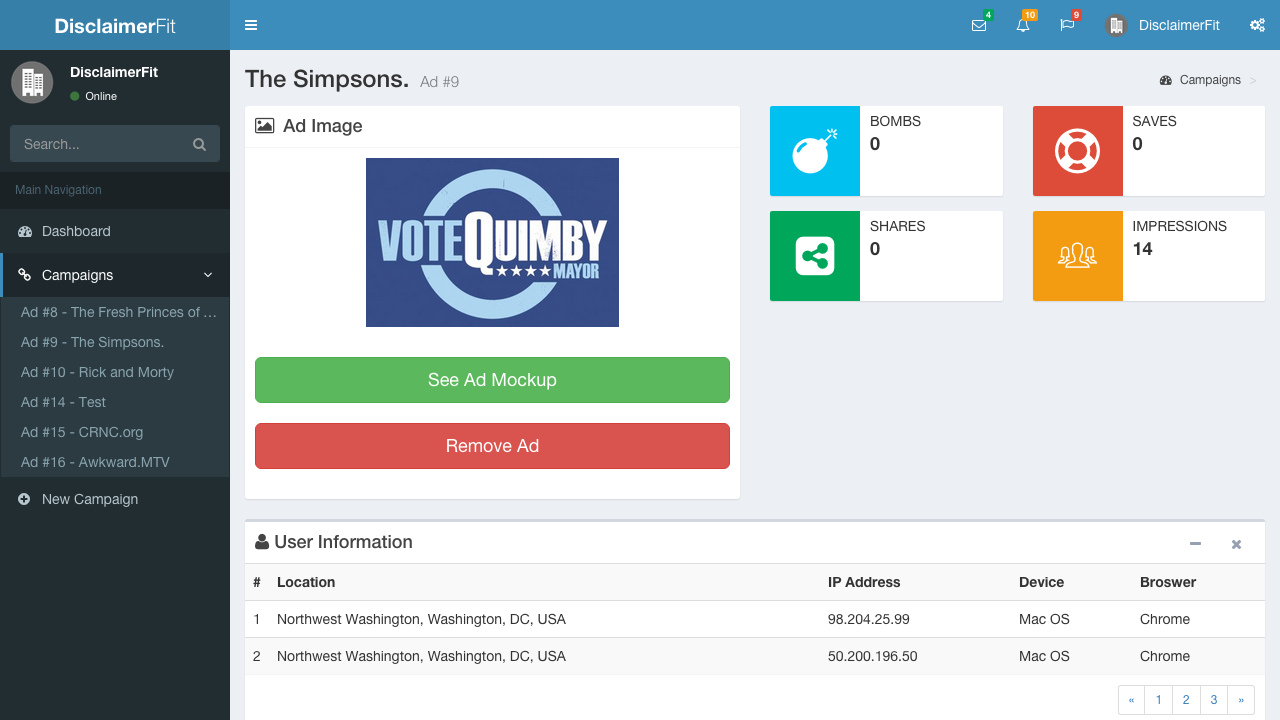Image resolution: width=1280 pixels, height=720 pixels.
Task: Go to pagination page 3
Action: click(x=1214, y=700)
